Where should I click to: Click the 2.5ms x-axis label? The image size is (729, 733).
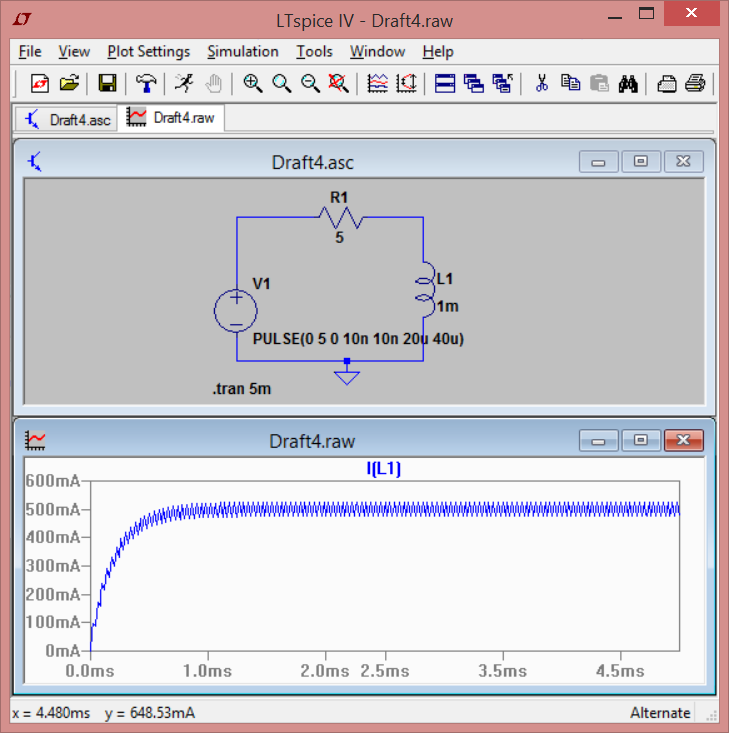385,671
